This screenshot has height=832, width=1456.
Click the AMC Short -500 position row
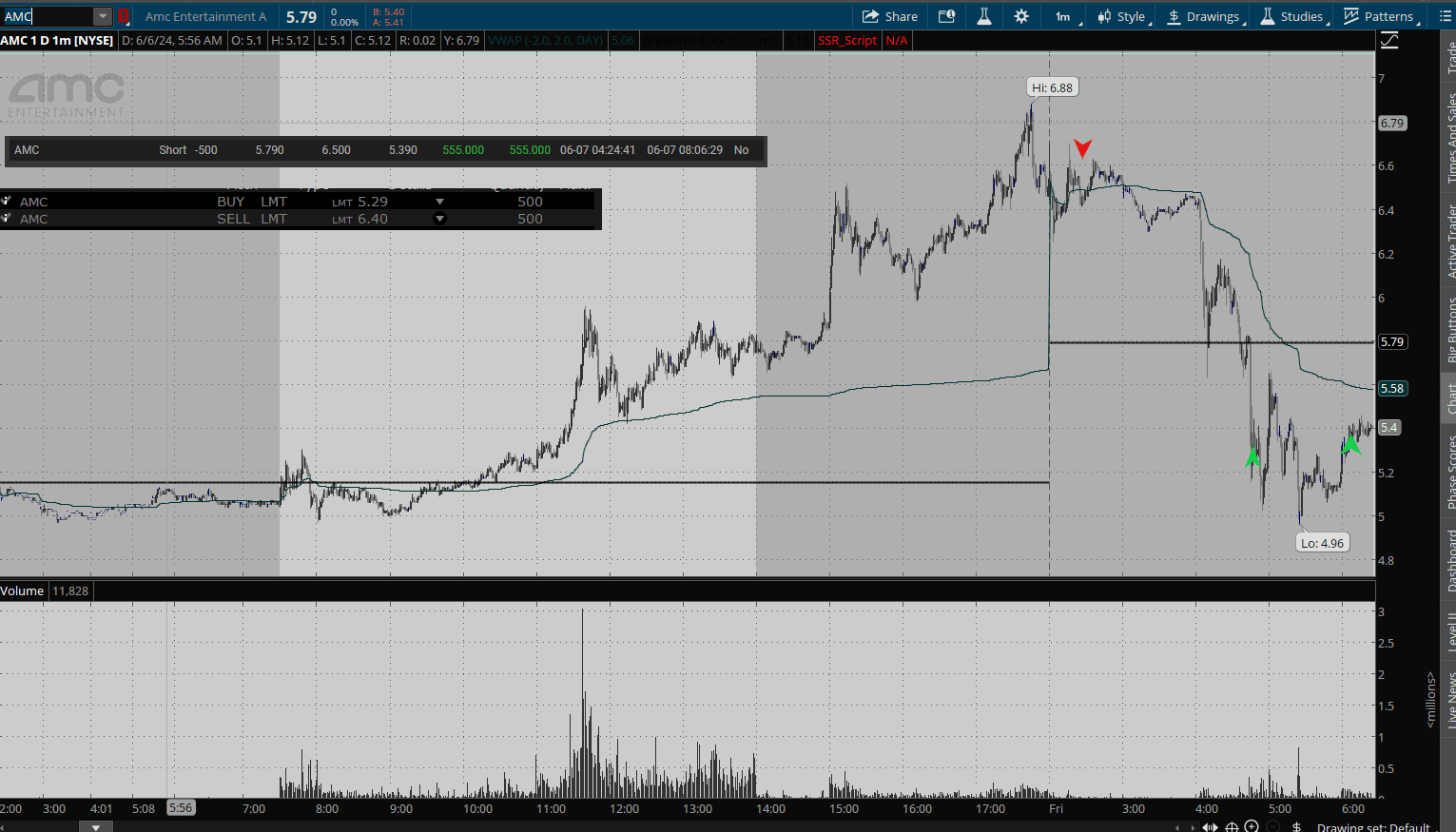(x=385, y=150)
